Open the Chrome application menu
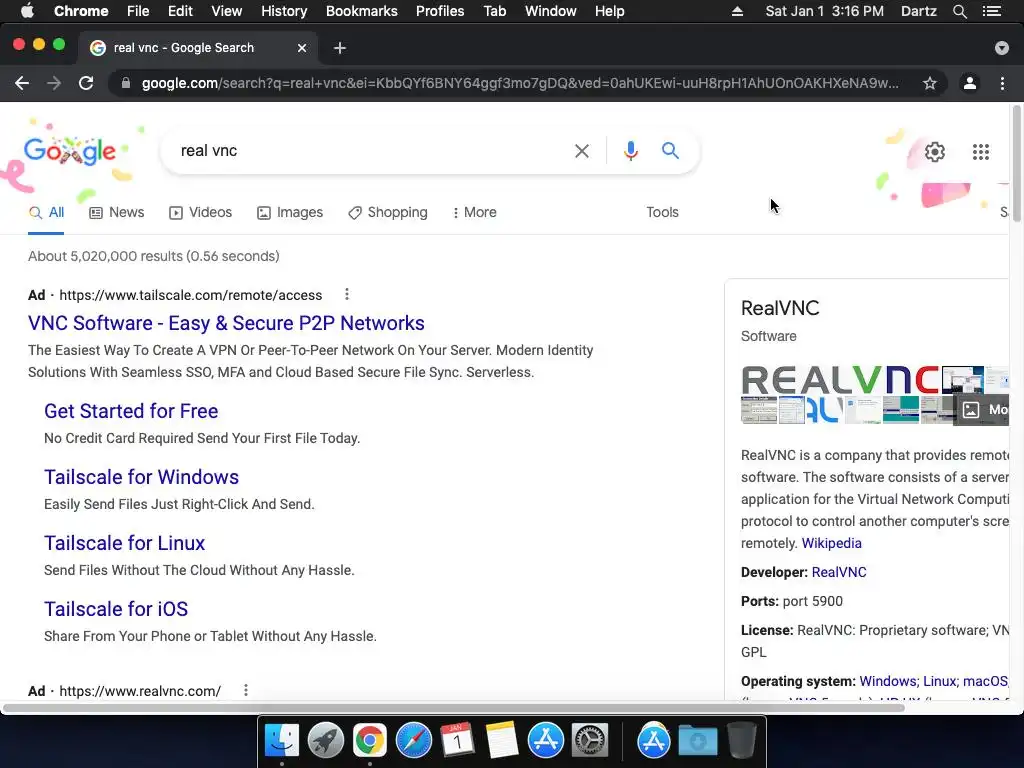 coord(81,11)
